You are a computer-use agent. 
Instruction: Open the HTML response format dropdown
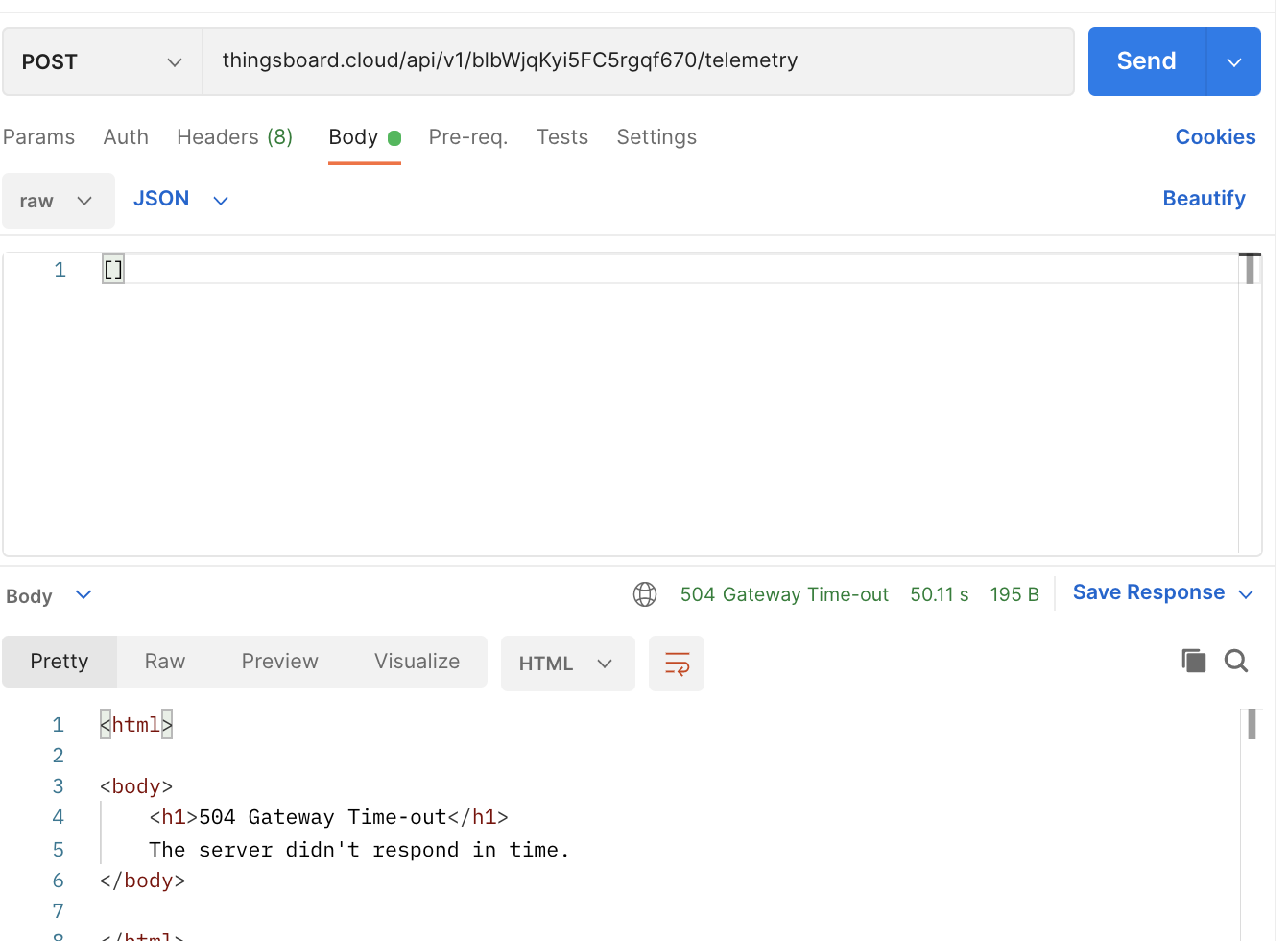(567, 663)
